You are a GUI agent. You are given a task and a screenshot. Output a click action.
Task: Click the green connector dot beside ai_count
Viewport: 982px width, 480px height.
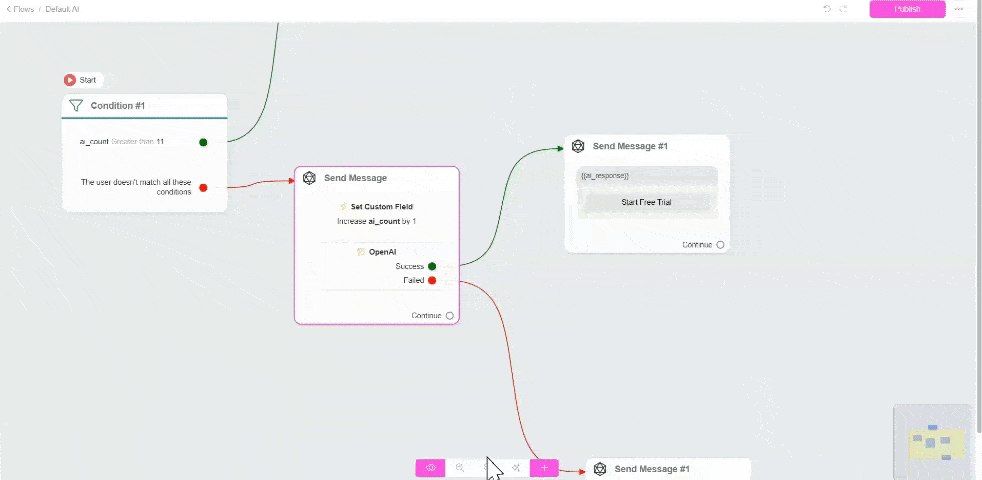click(x=203, y=142)
